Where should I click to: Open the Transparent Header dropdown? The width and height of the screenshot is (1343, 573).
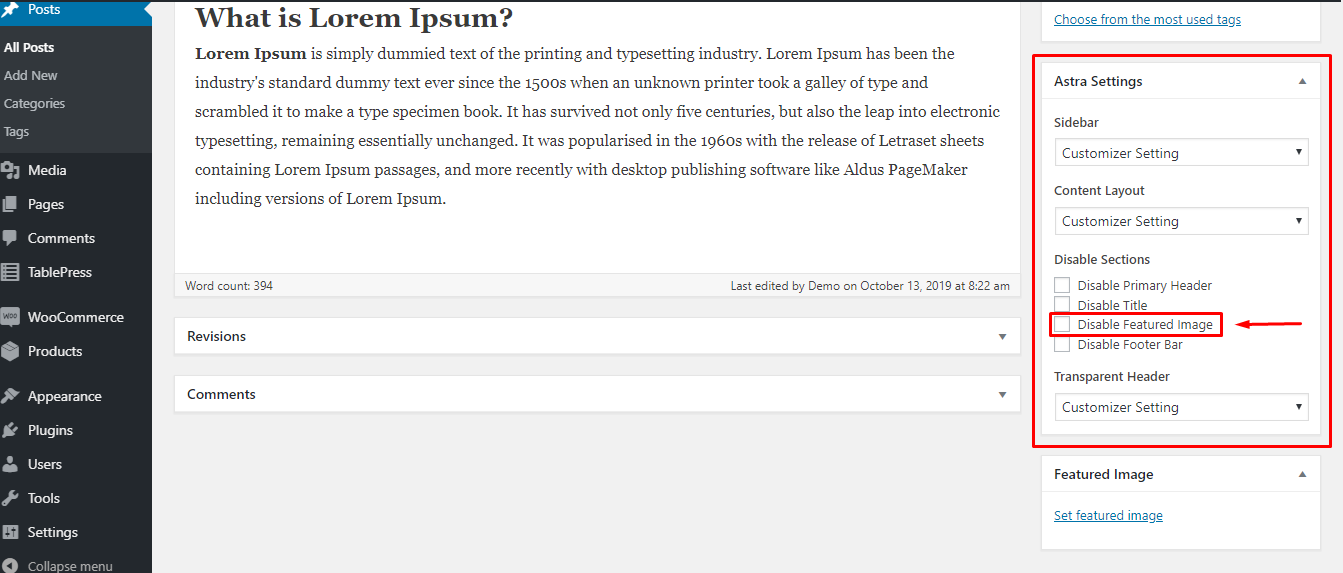click(x=1181, y=407)
